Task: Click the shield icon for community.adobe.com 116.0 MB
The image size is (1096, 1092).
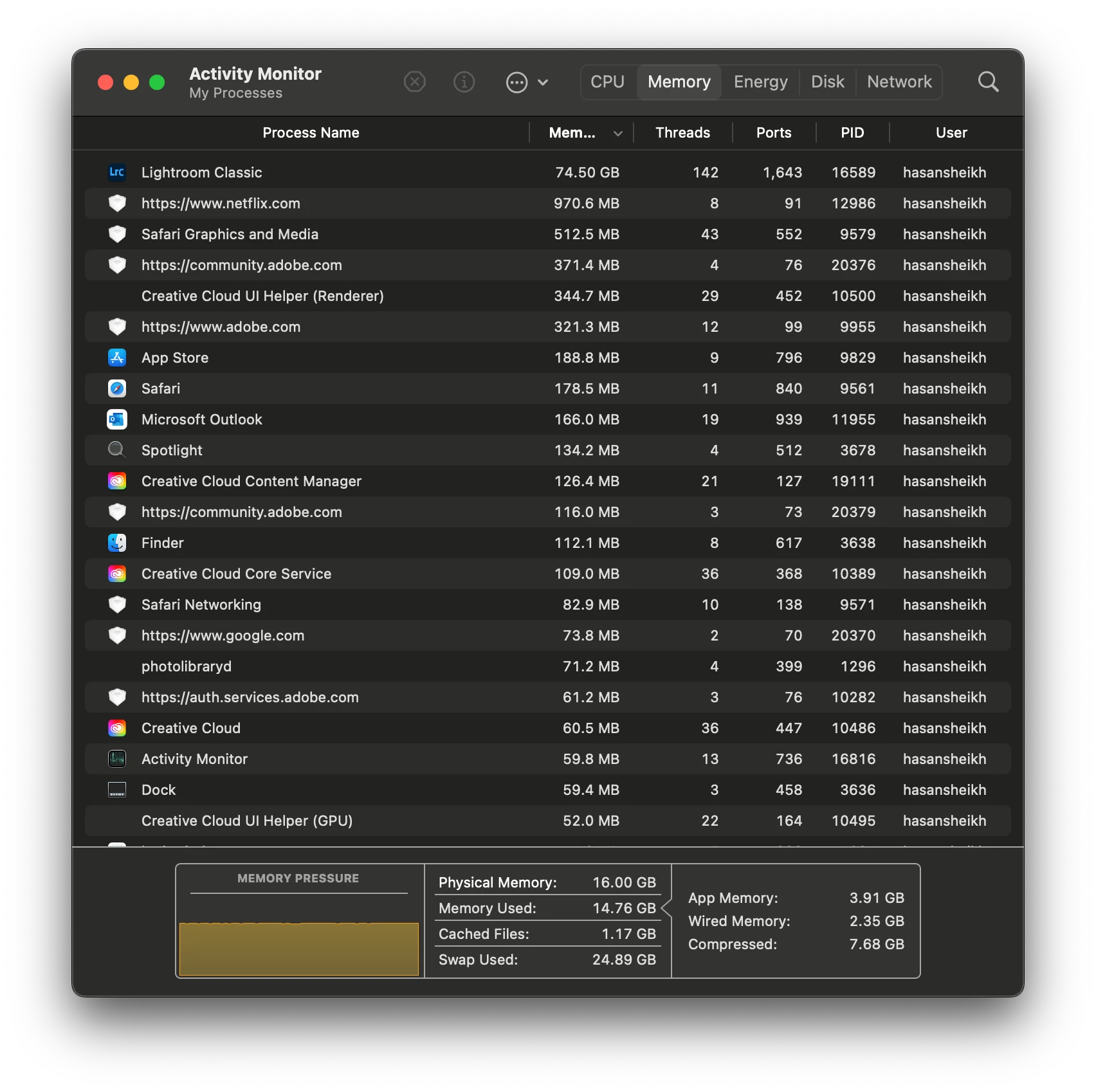Action: click(117, 512)
